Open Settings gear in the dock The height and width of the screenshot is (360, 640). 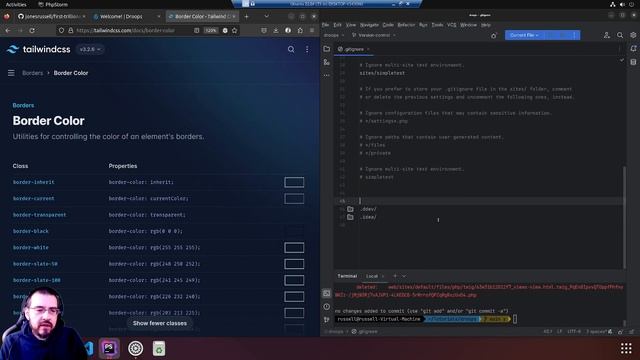tap(135, 348)
